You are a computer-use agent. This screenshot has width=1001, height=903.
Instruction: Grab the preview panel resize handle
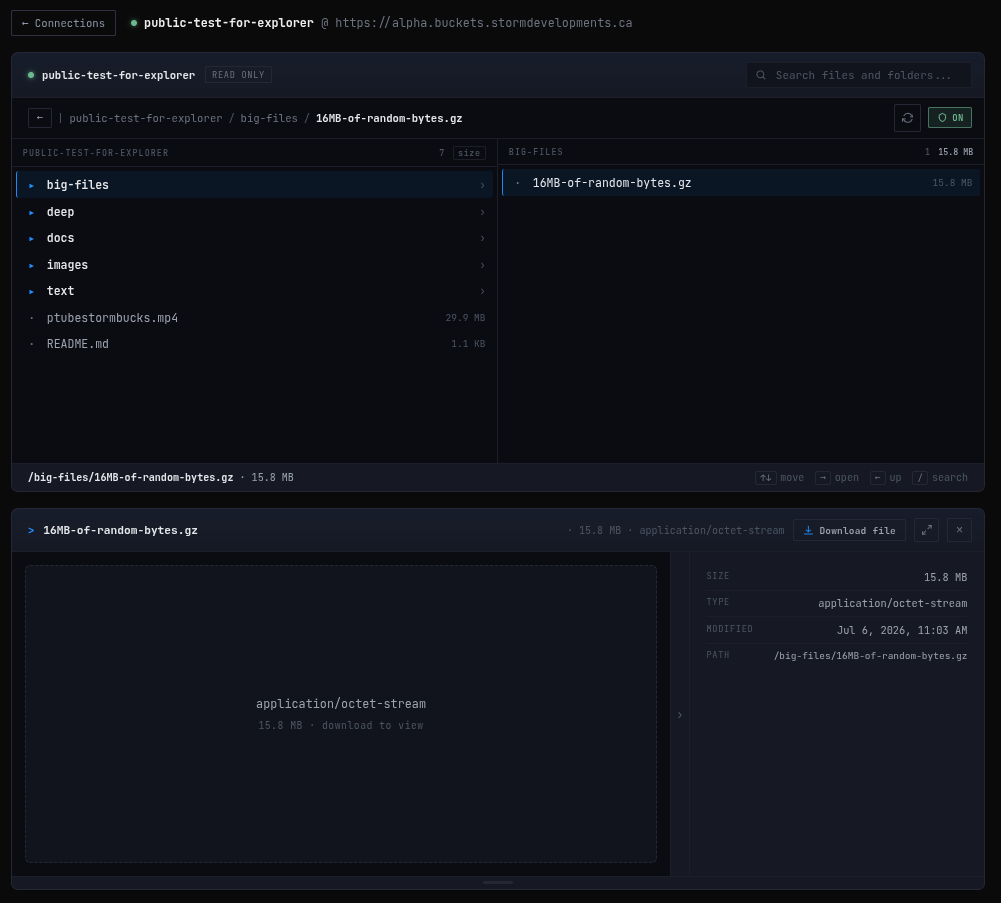498,883
